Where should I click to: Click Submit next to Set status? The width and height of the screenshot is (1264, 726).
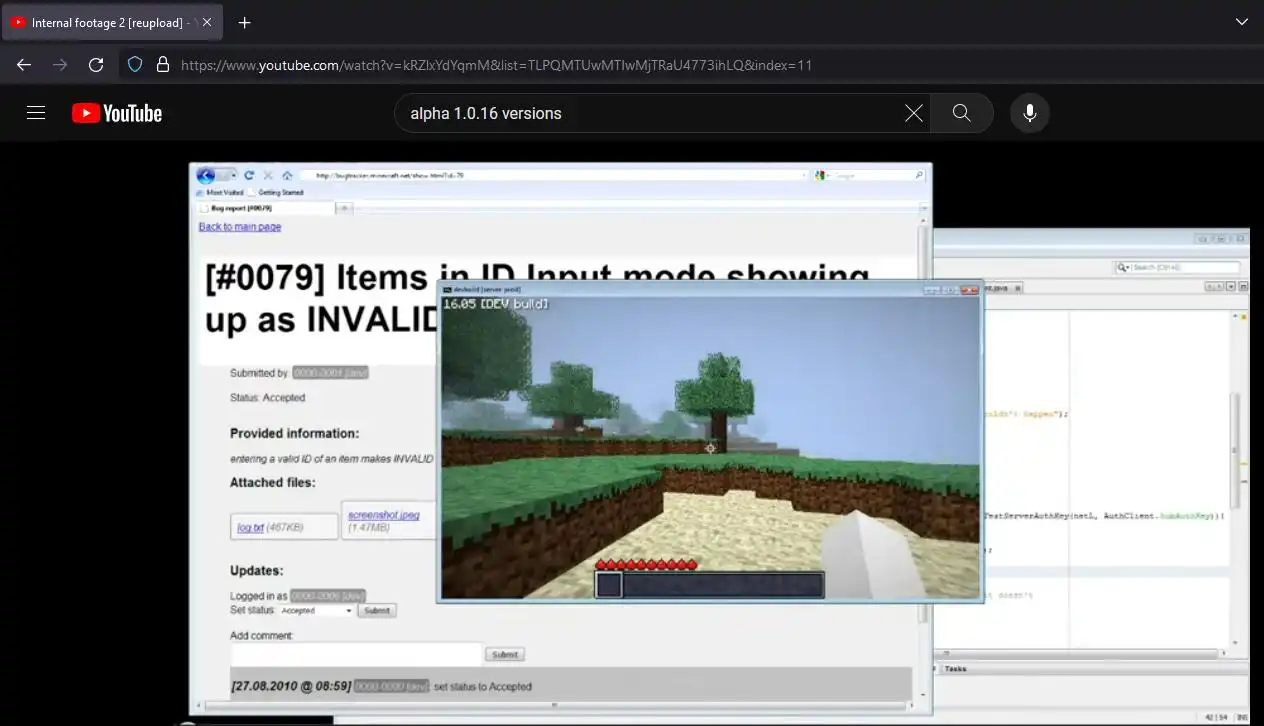(x=377, y=610)
